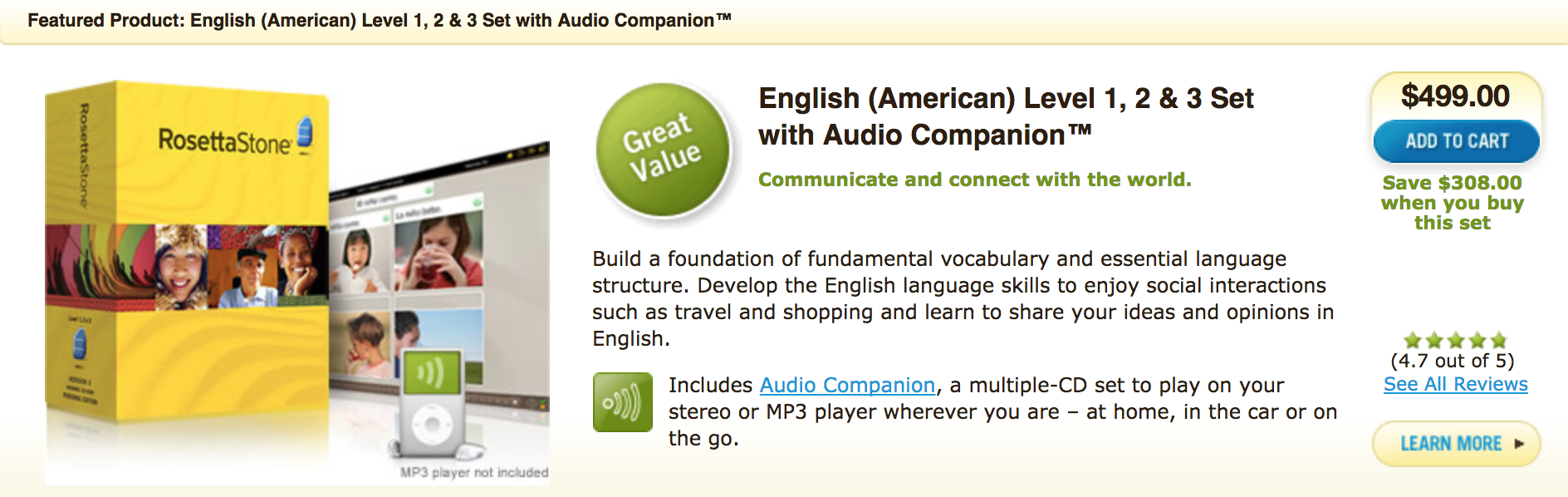
Task: Open the Audio Companion link
Action: [847, 386]
